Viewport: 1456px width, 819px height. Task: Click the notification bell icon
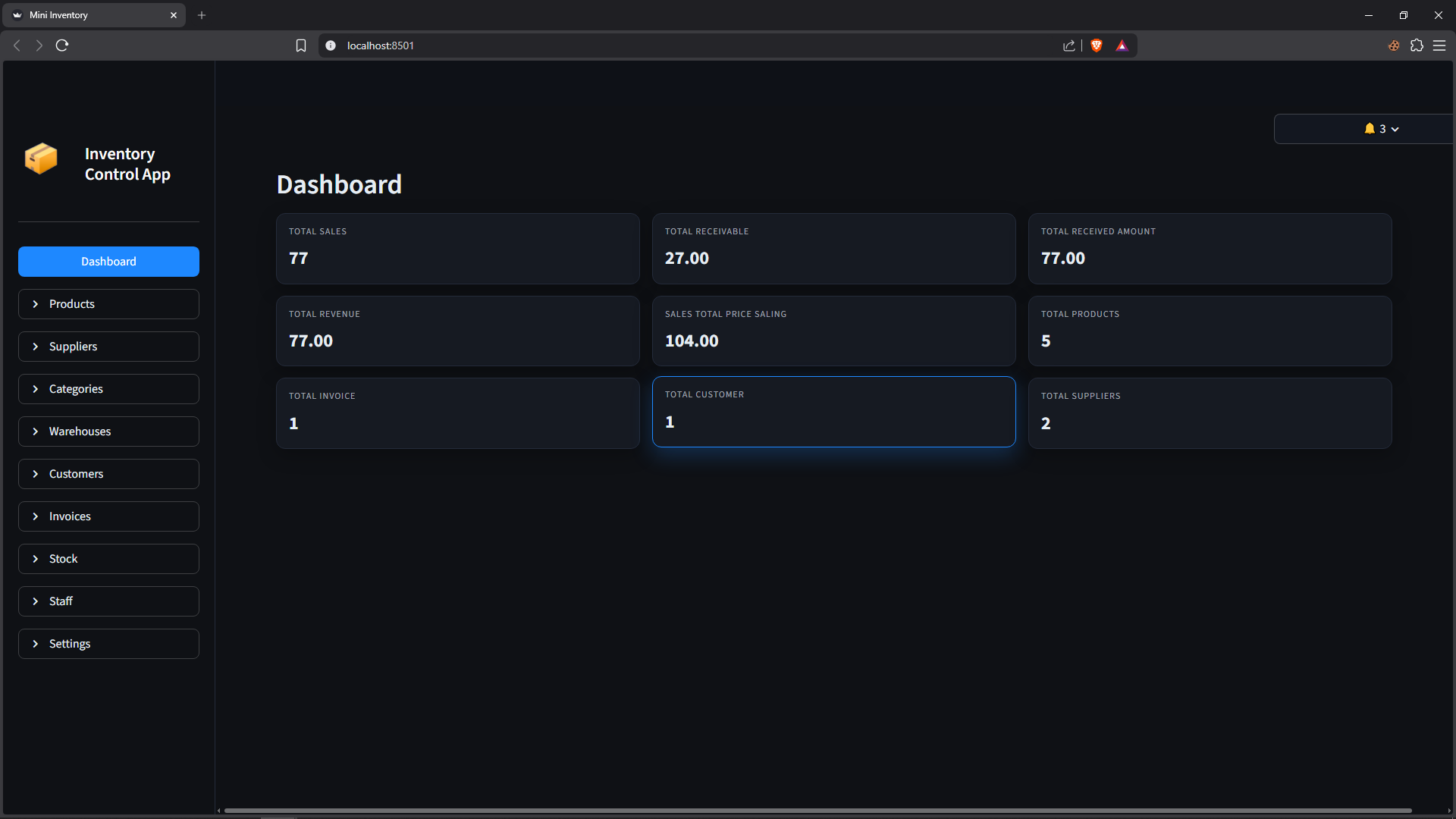pos(1370,129)
